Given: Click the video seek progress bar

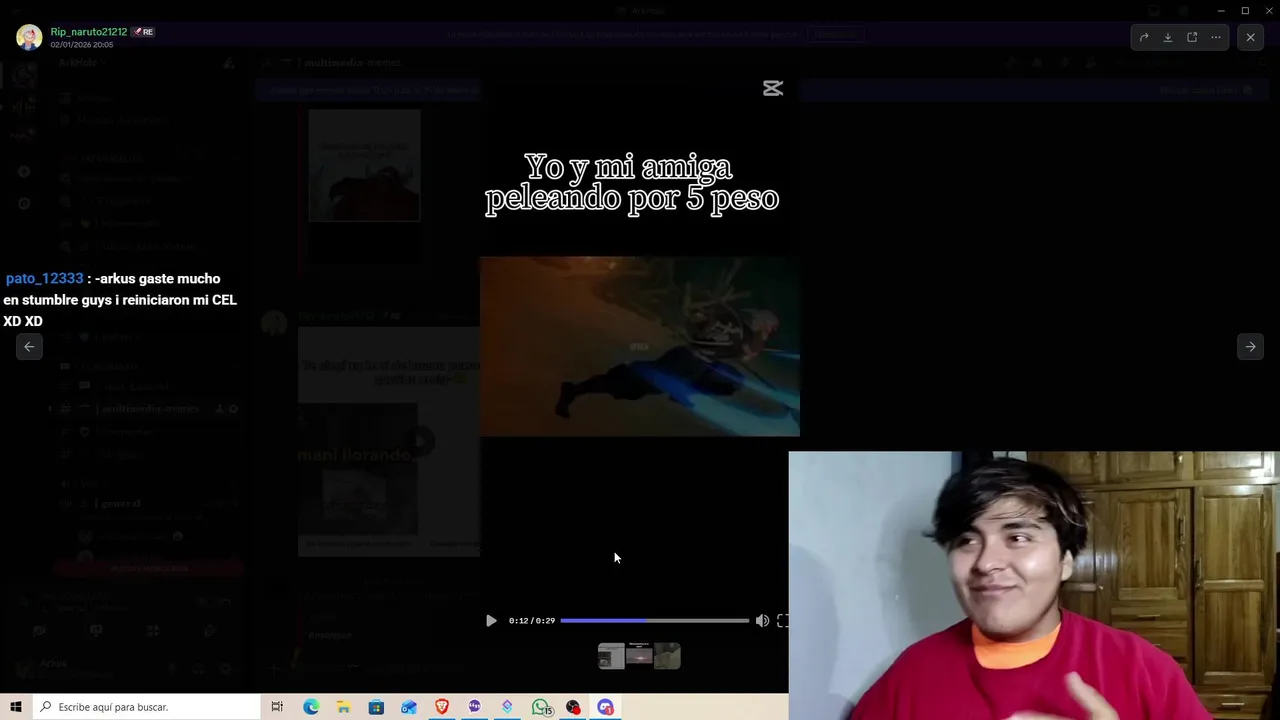Looking at the screenshot, I should tap(654, 620).
